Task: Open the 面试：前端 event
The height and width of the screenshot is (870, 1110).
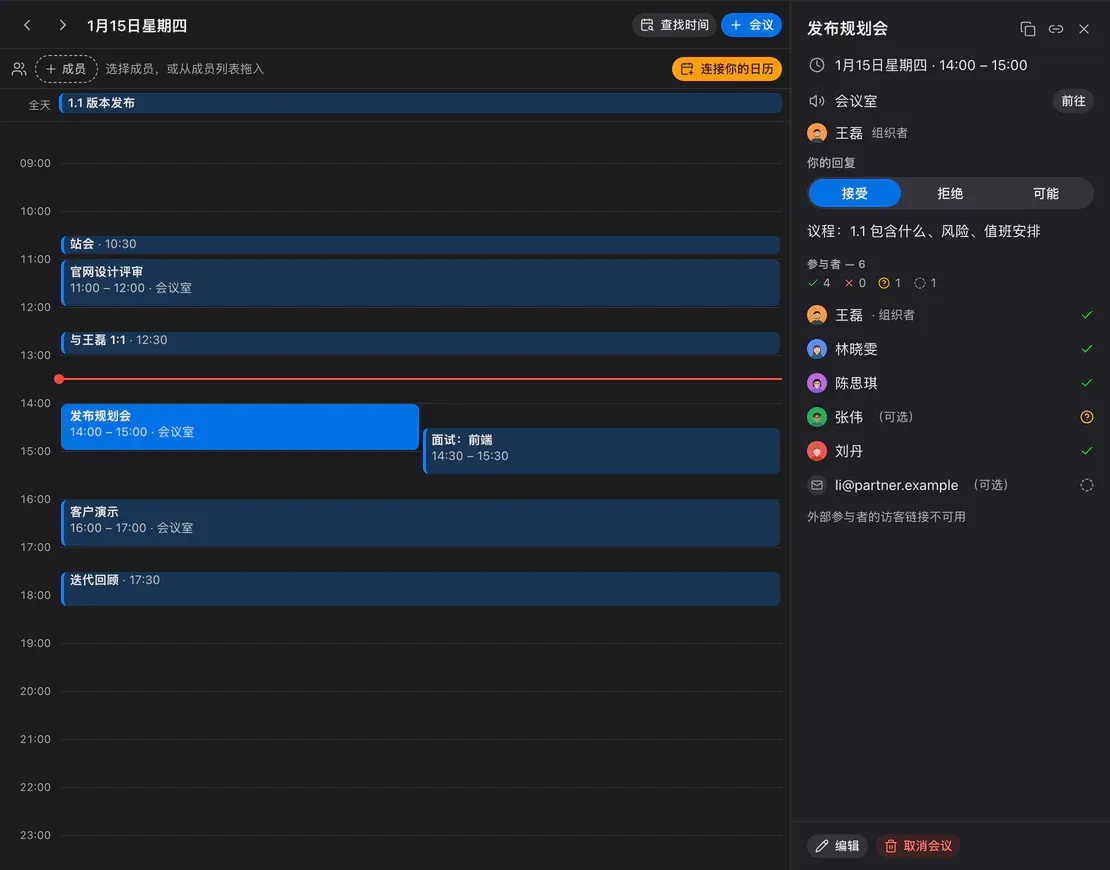Action: 602,450
